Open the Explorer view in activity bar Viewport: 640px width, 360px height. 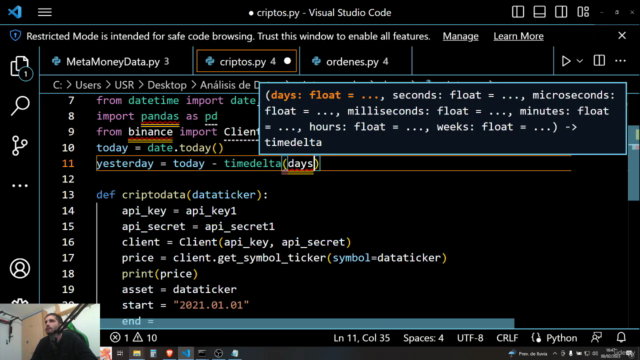tap(20, 67)
